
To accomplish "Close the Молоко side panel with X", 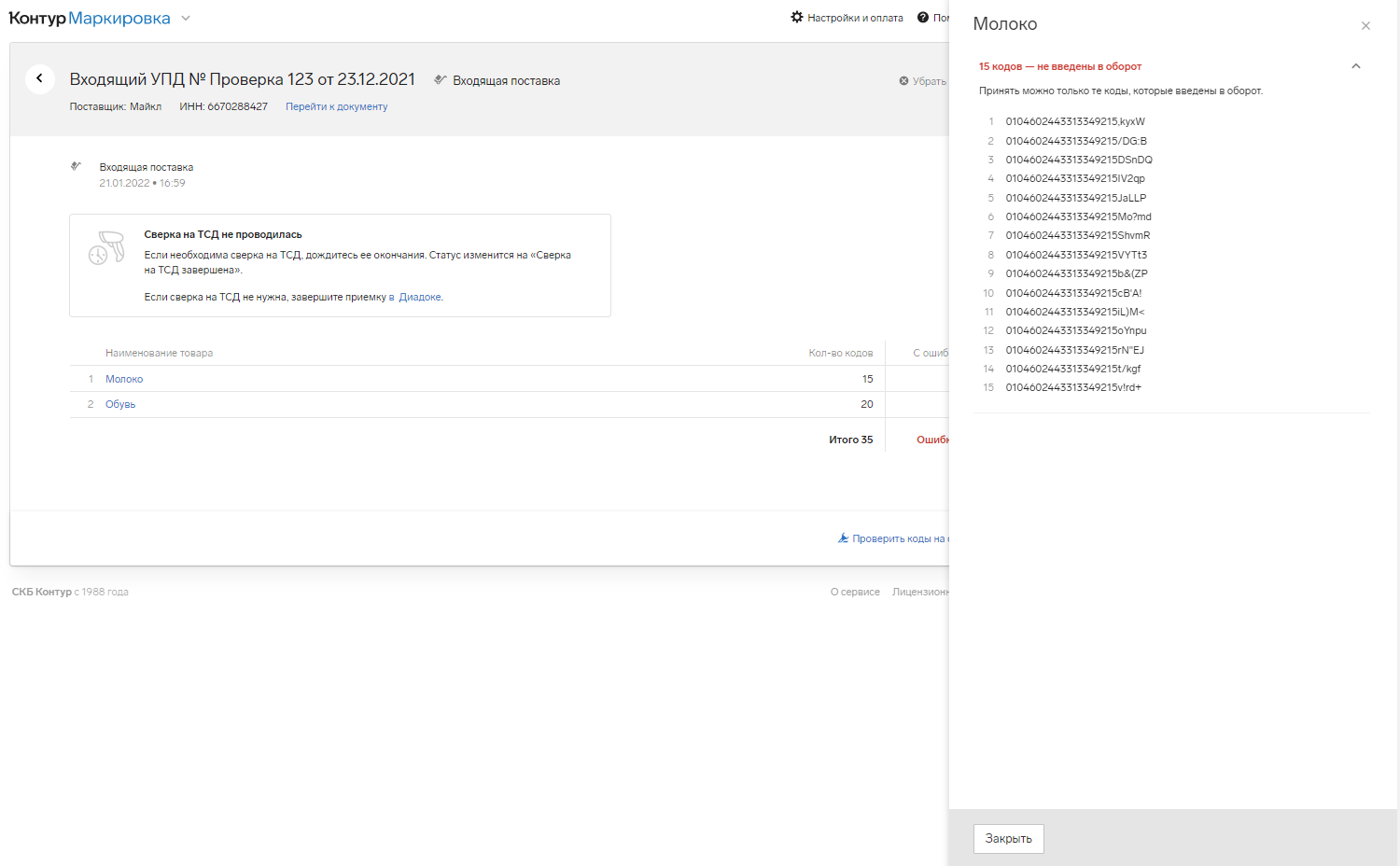I will click(x=1365, y=26).
